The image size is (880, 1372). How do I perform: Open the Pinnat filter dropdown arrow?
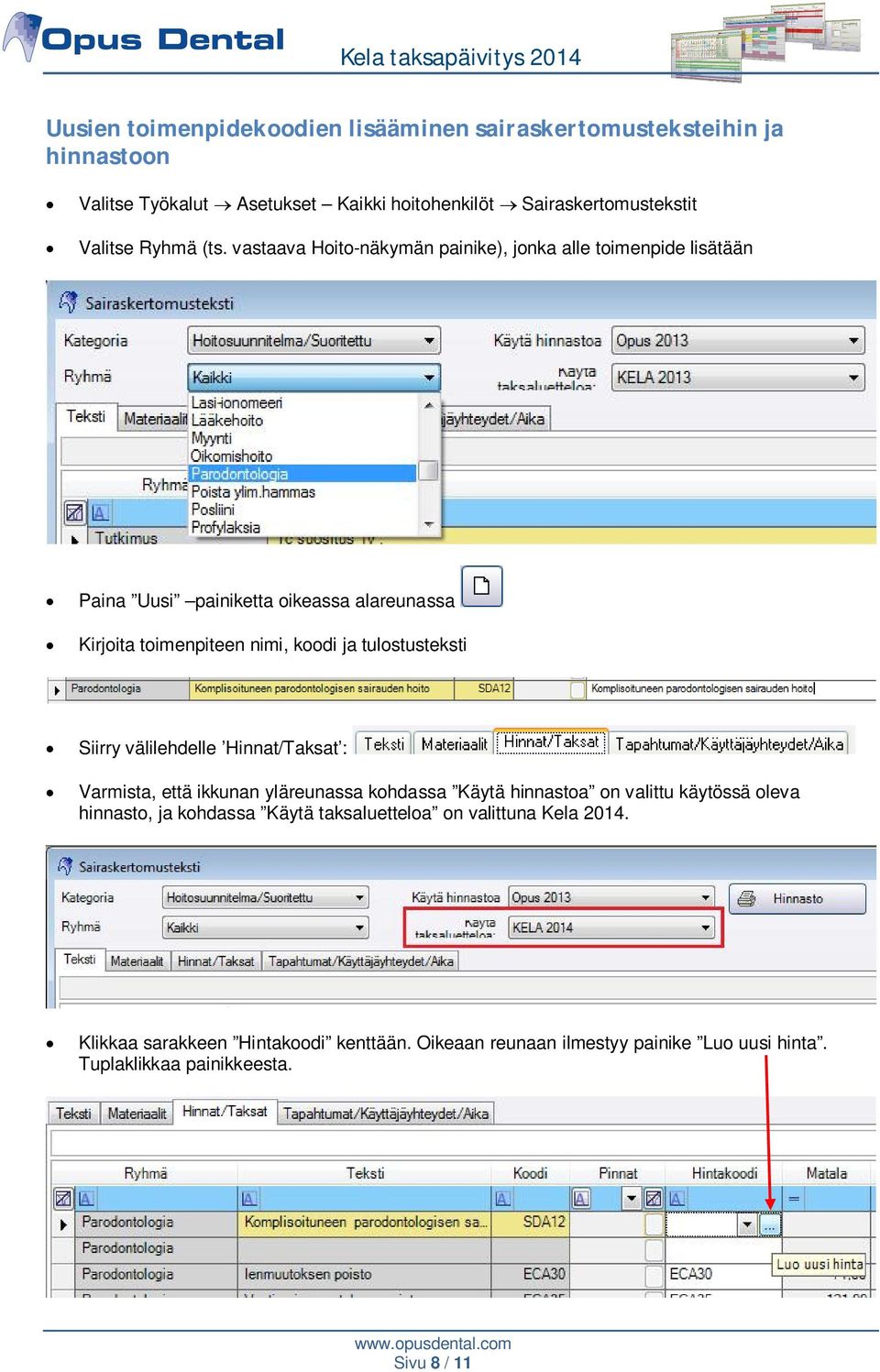click(632, 1198)
